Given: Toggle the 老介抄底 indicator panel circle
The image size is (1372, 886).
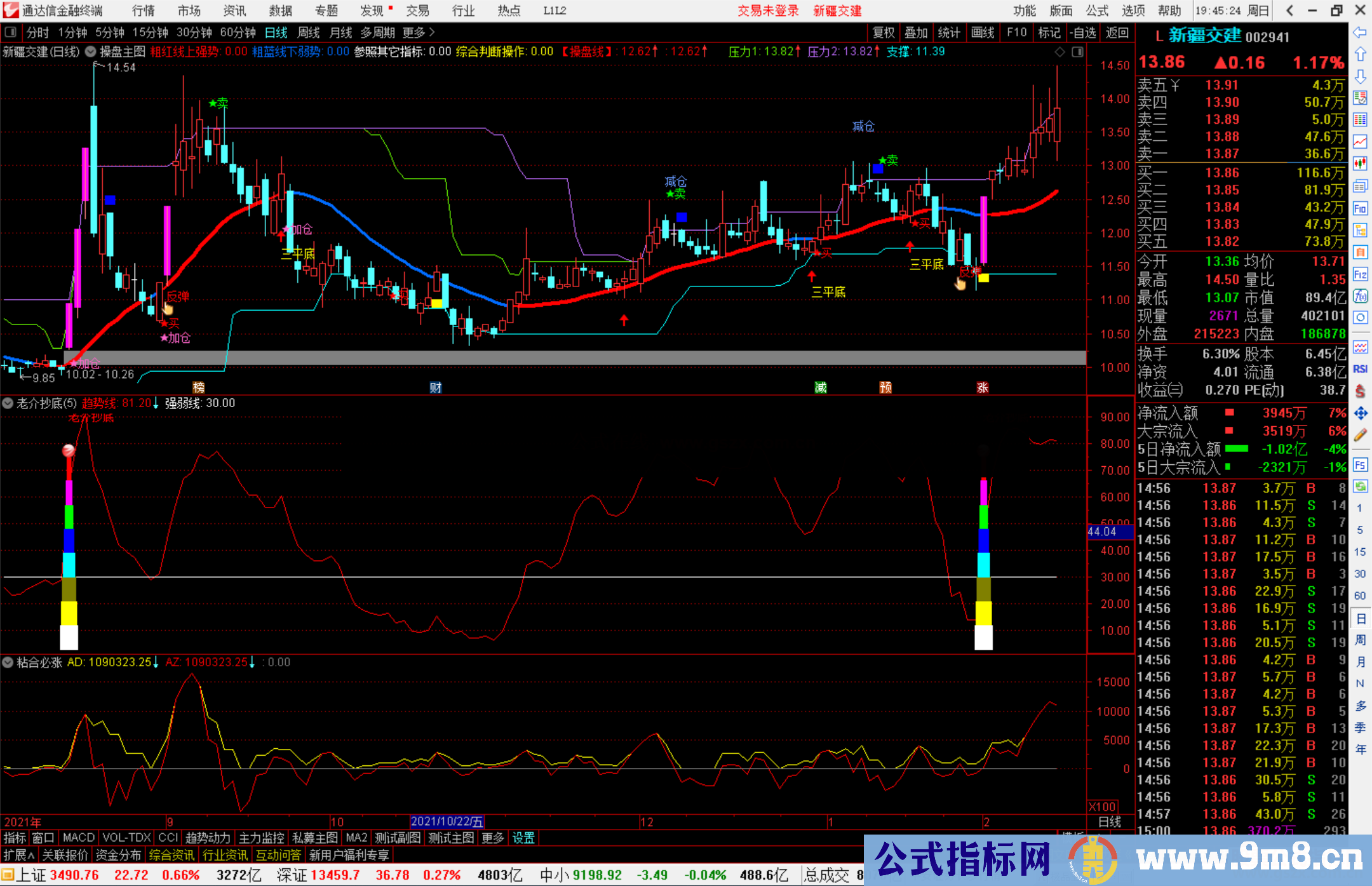Looking at the screenshot, I should (8, 403).
